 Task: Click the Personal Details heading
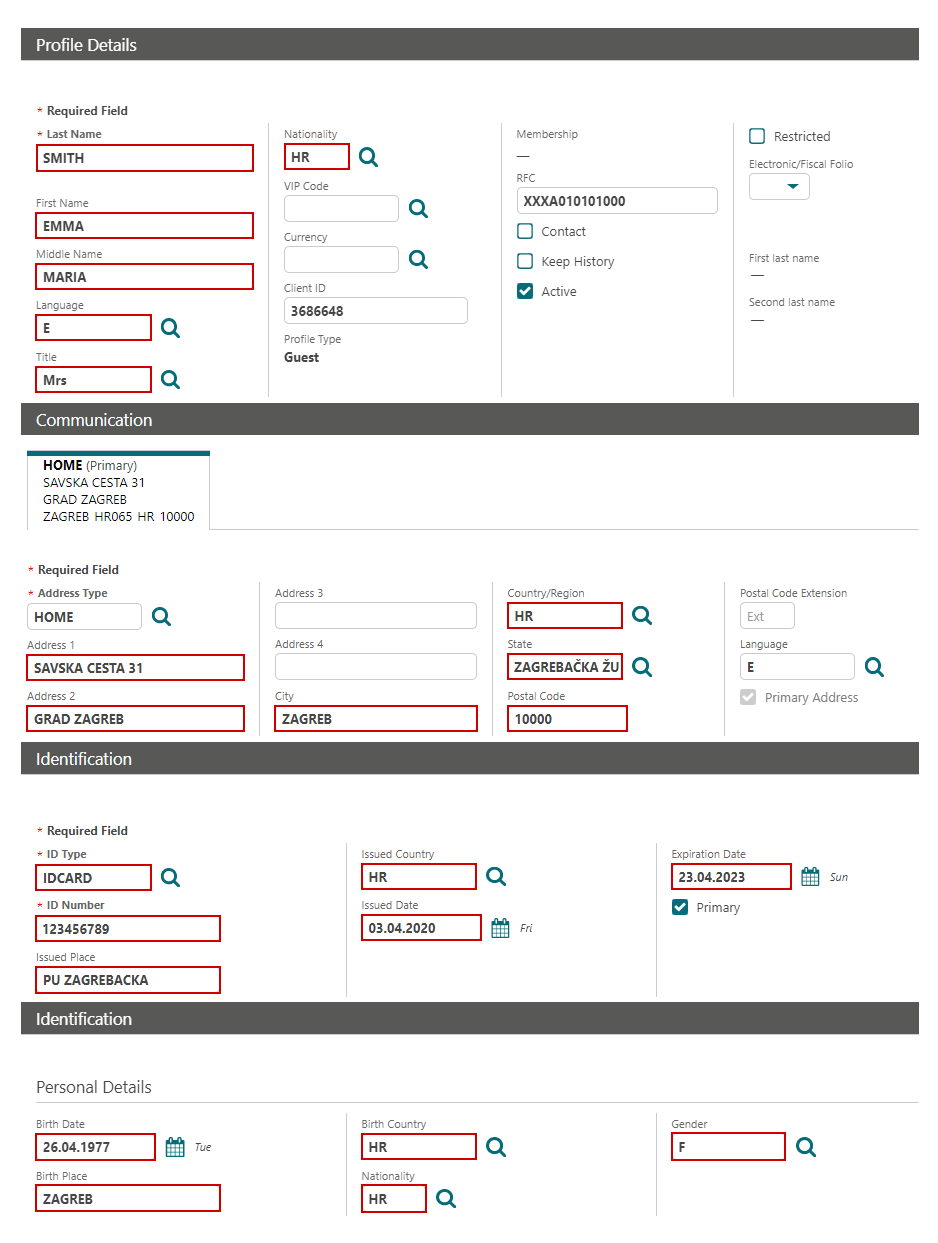(x=94, y=1087)
